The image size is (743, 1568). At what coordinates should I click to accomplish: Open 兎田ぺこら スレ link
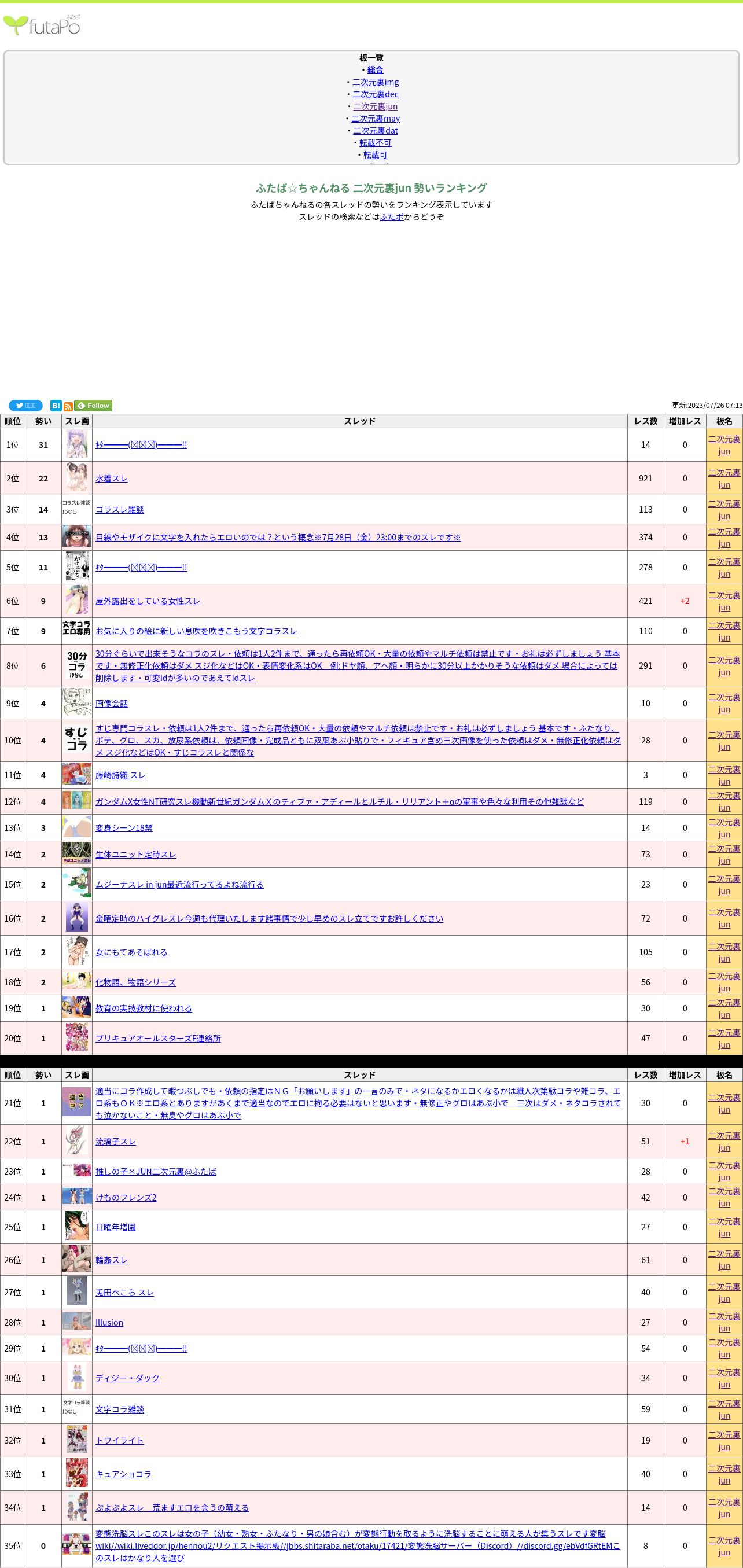125,1292
